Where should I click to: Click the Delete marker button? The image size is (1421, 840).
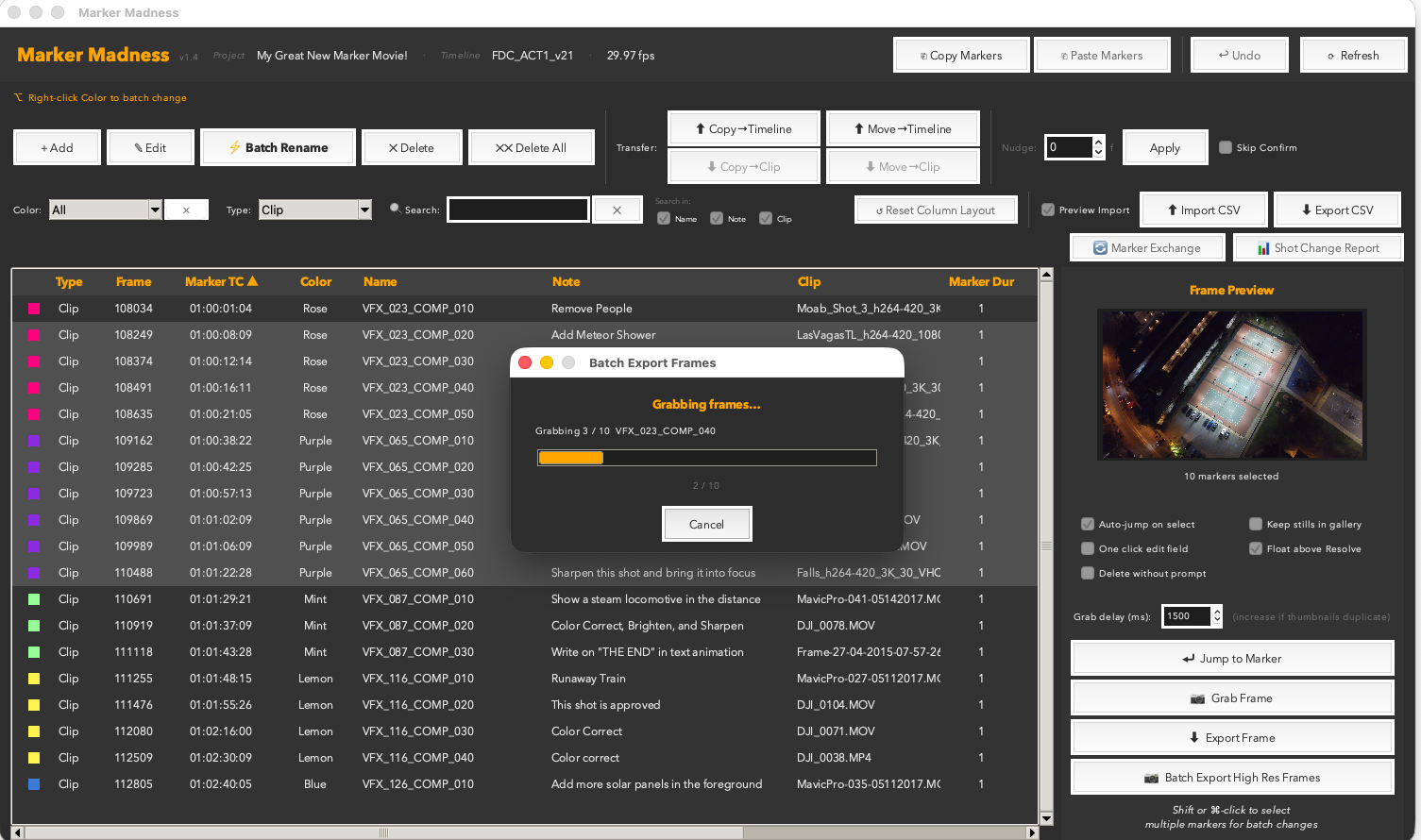[412, 147]
